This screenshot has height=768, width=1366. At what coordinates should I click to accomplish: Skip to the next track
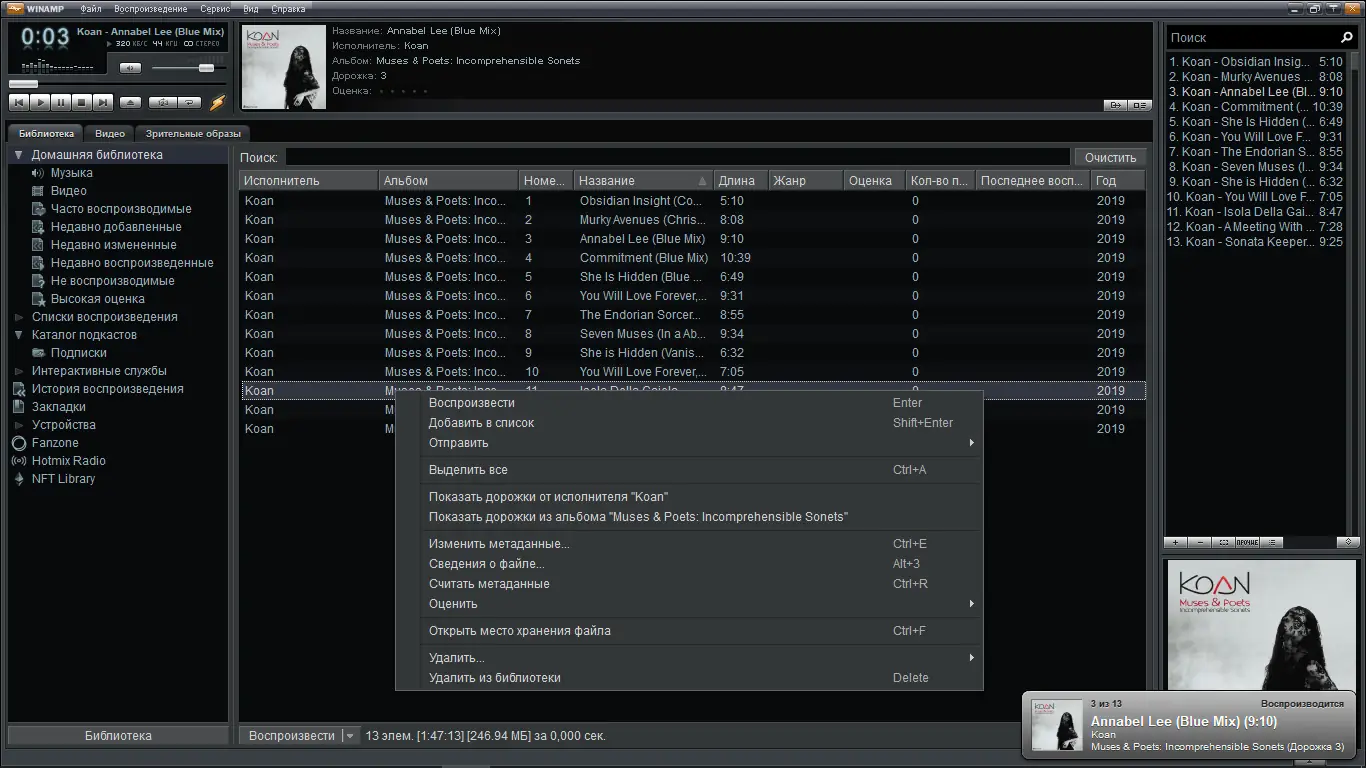click(x=102, y=102)
